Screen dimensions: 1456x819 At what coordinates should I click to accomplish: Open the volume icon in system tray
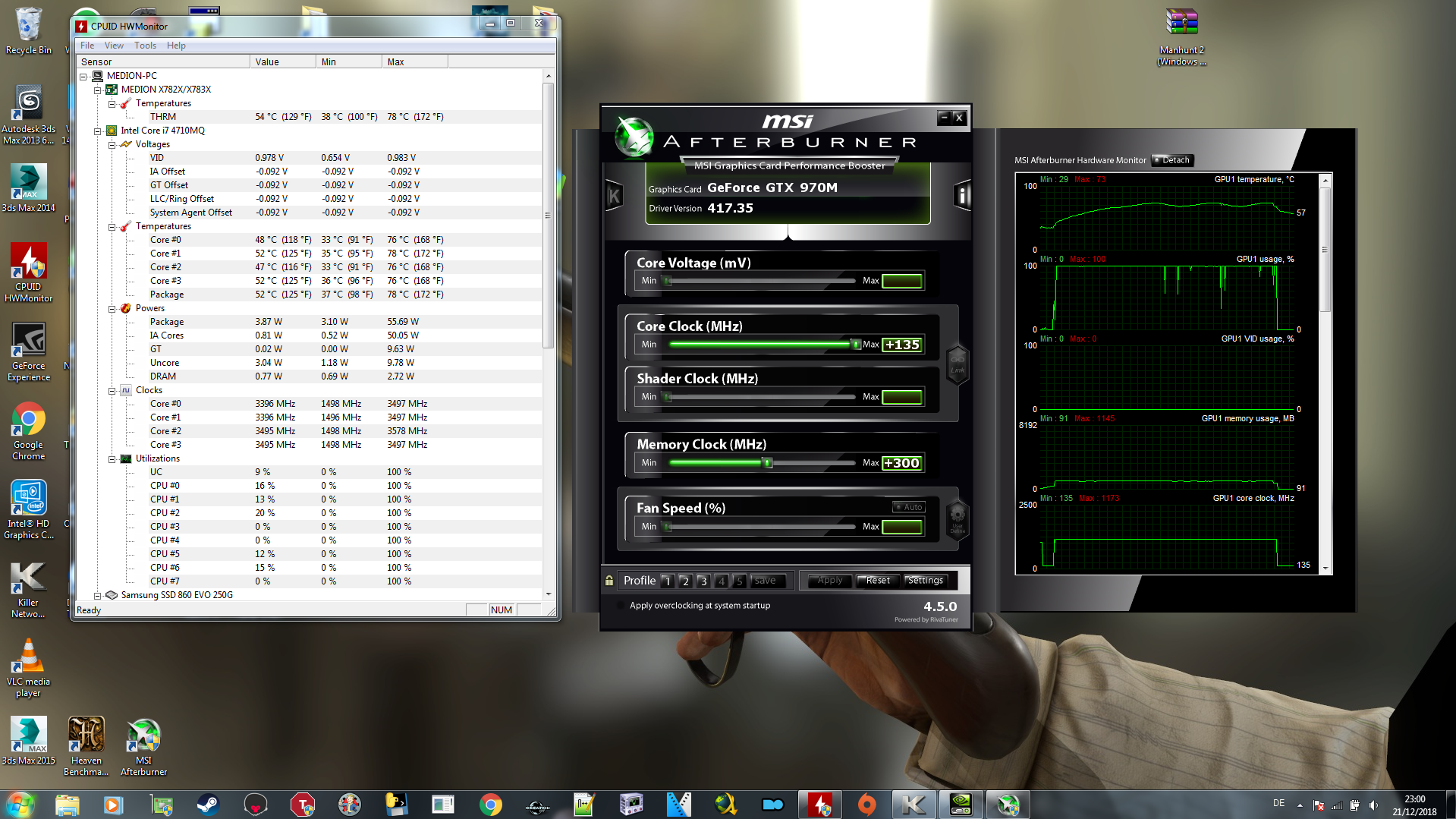pyautogui.click(x=1373, y=805)
